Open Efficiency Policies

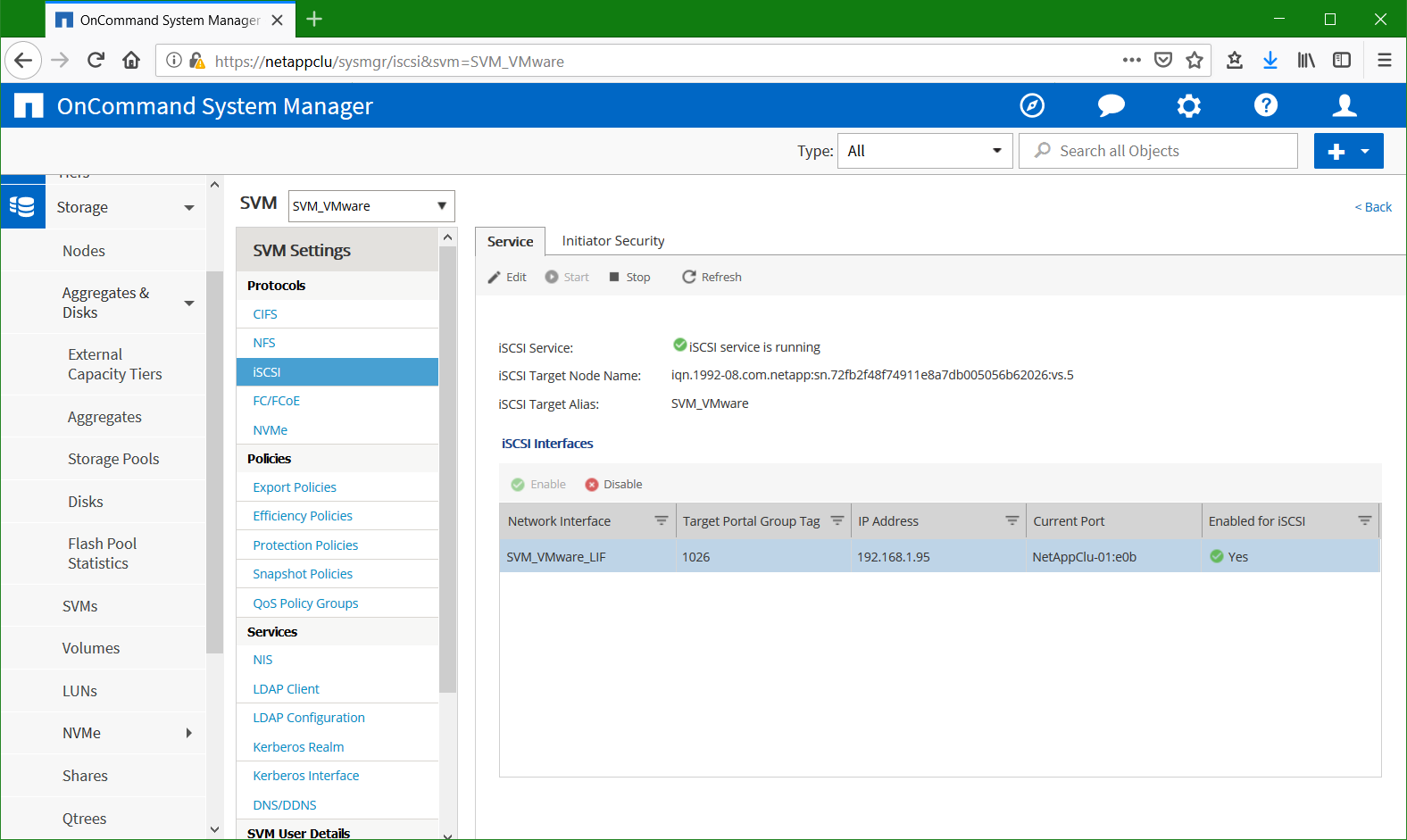[x=303, y=516]
